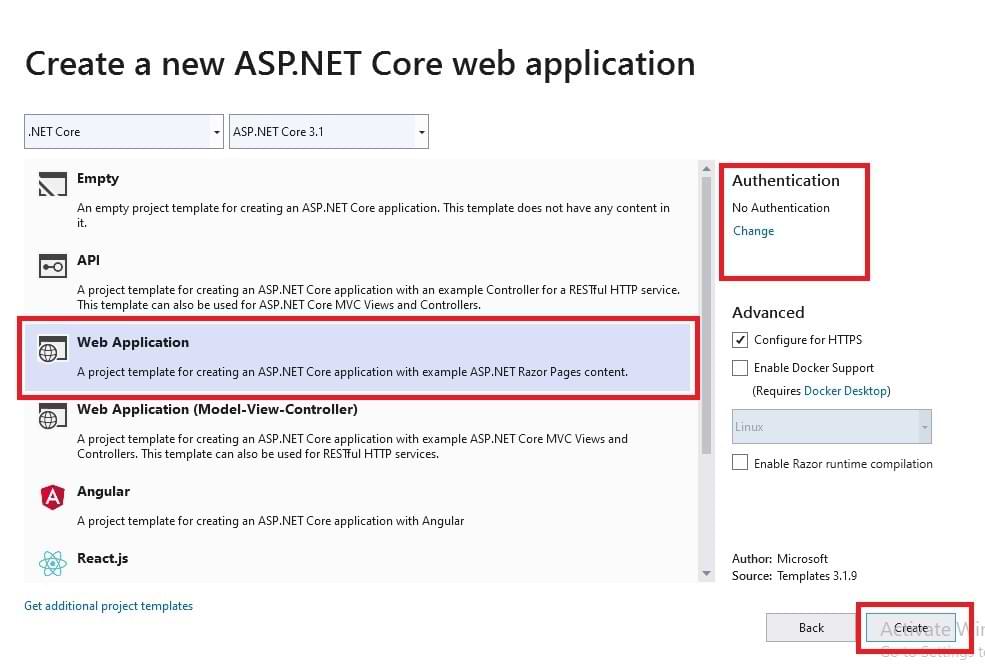This screenshot has width=985, height=664.
Task: Click the template list scrollbar down arrow
Action: click(x=706, y=572)
